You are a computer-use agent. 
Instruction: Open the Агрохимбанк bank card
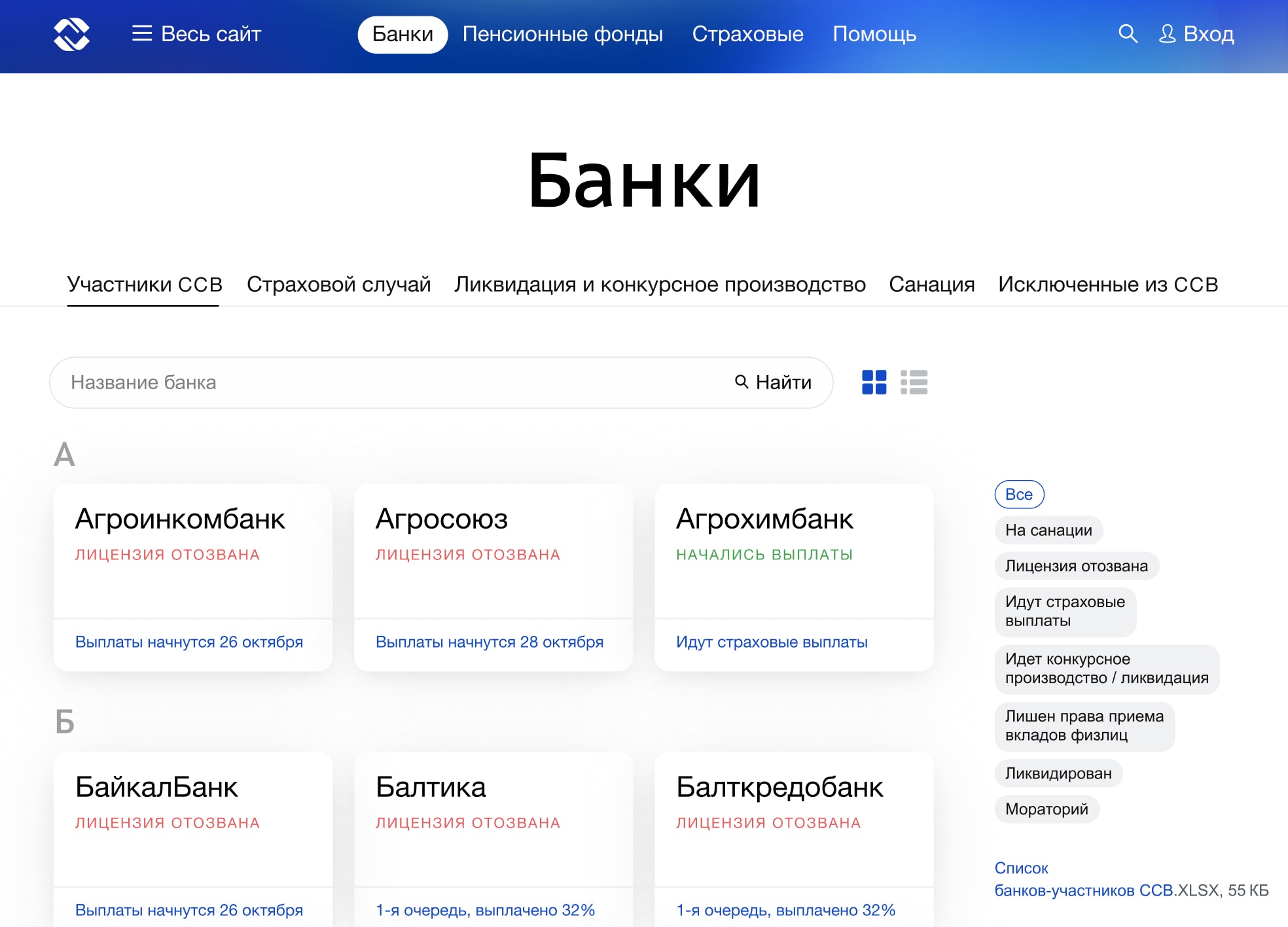pos(764,519)
